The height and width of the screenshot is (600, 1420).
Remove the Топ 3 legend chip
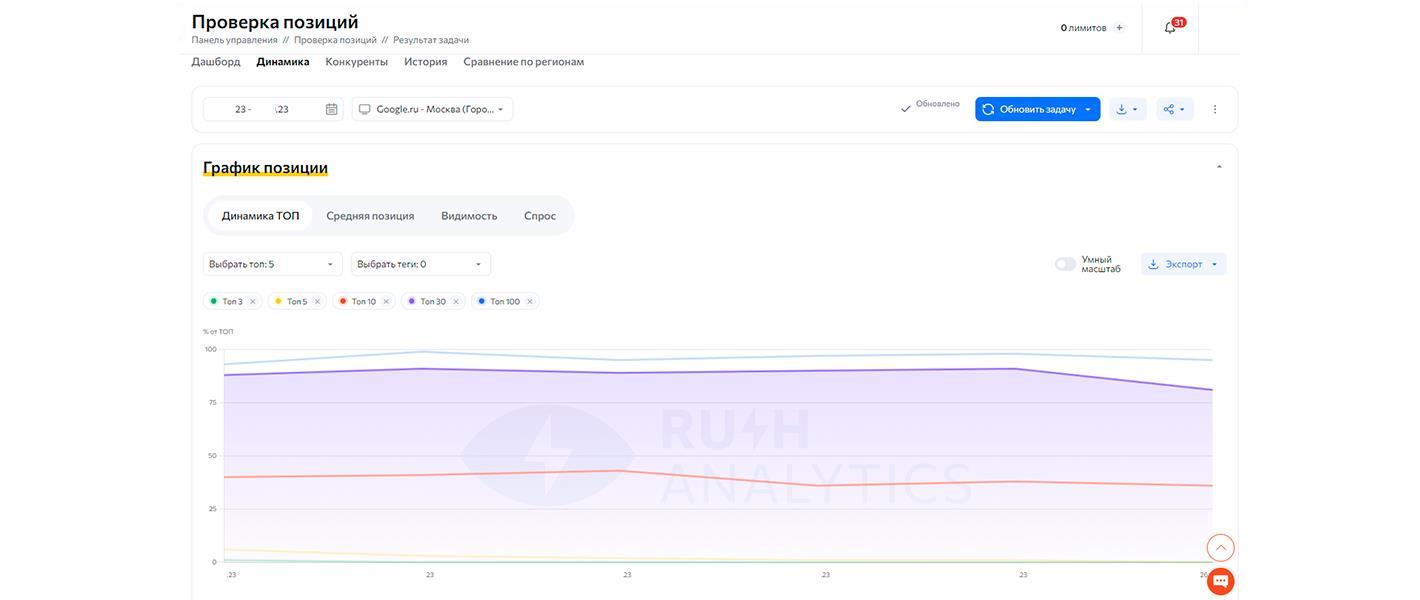click(x=252, y=301)
